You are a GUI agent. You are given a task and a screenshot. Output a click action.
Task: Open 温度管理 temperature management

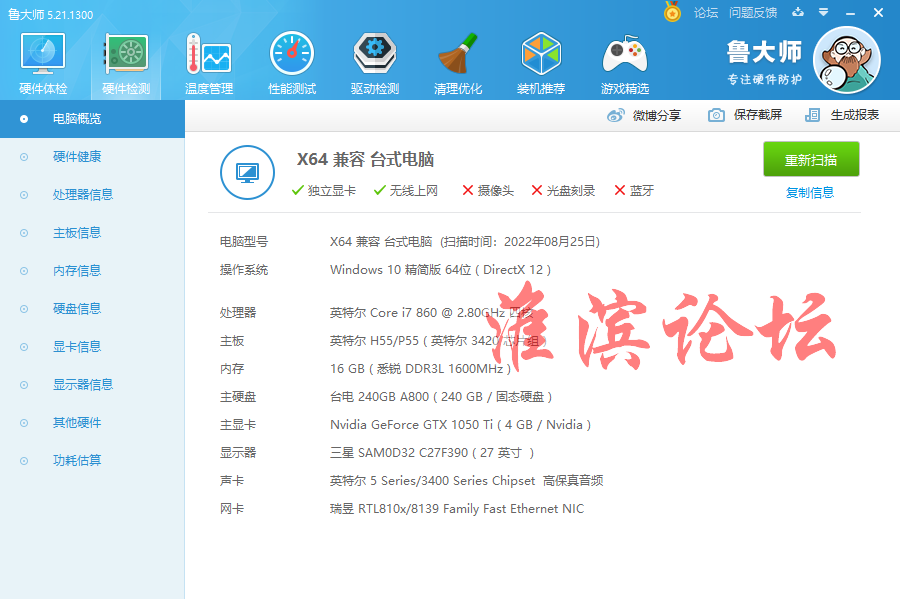click(x=209, y=63)
